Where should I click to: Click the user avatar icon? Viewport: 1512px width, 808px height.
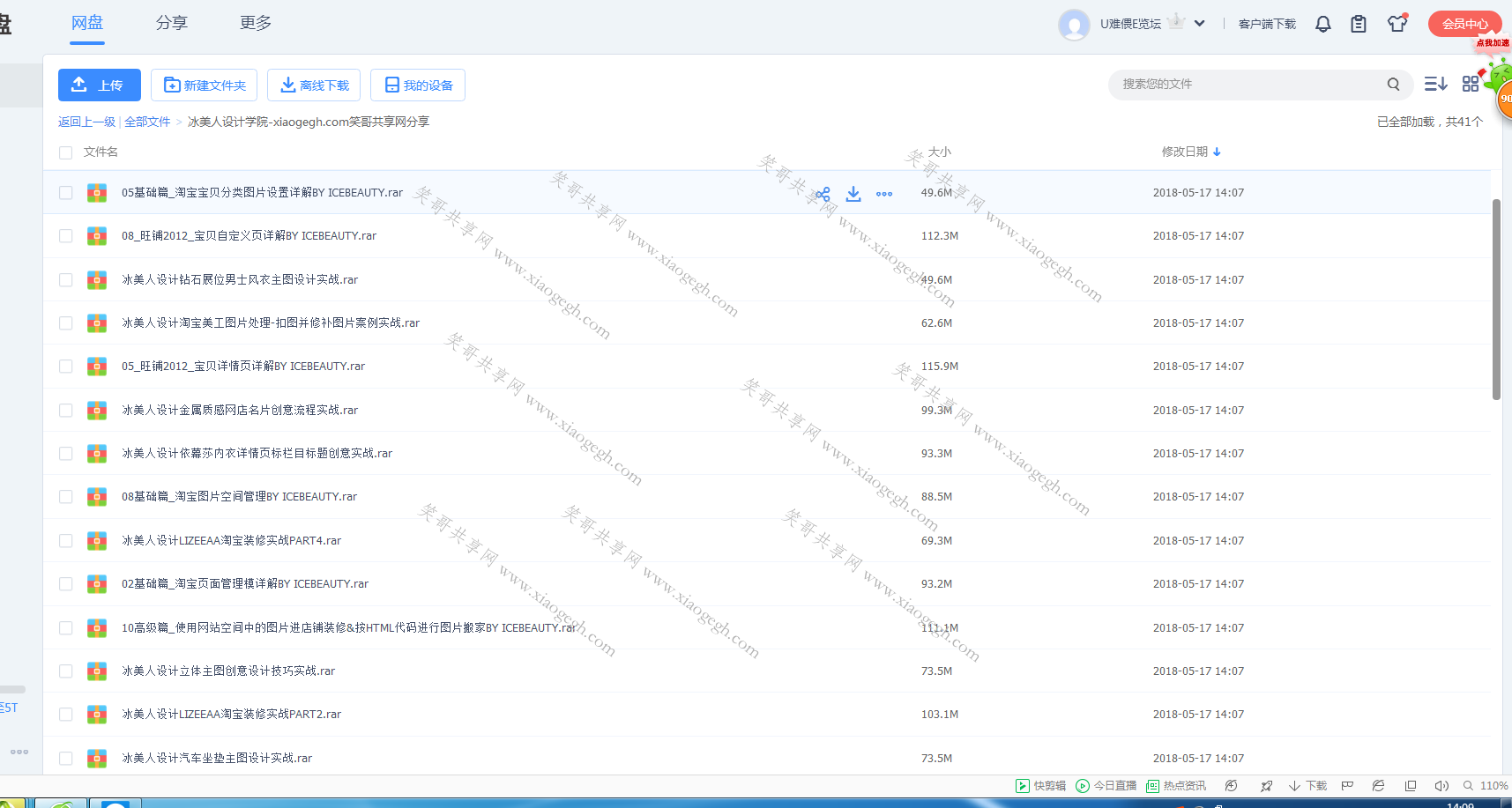pyautogui.click(x=1074, y=25)
